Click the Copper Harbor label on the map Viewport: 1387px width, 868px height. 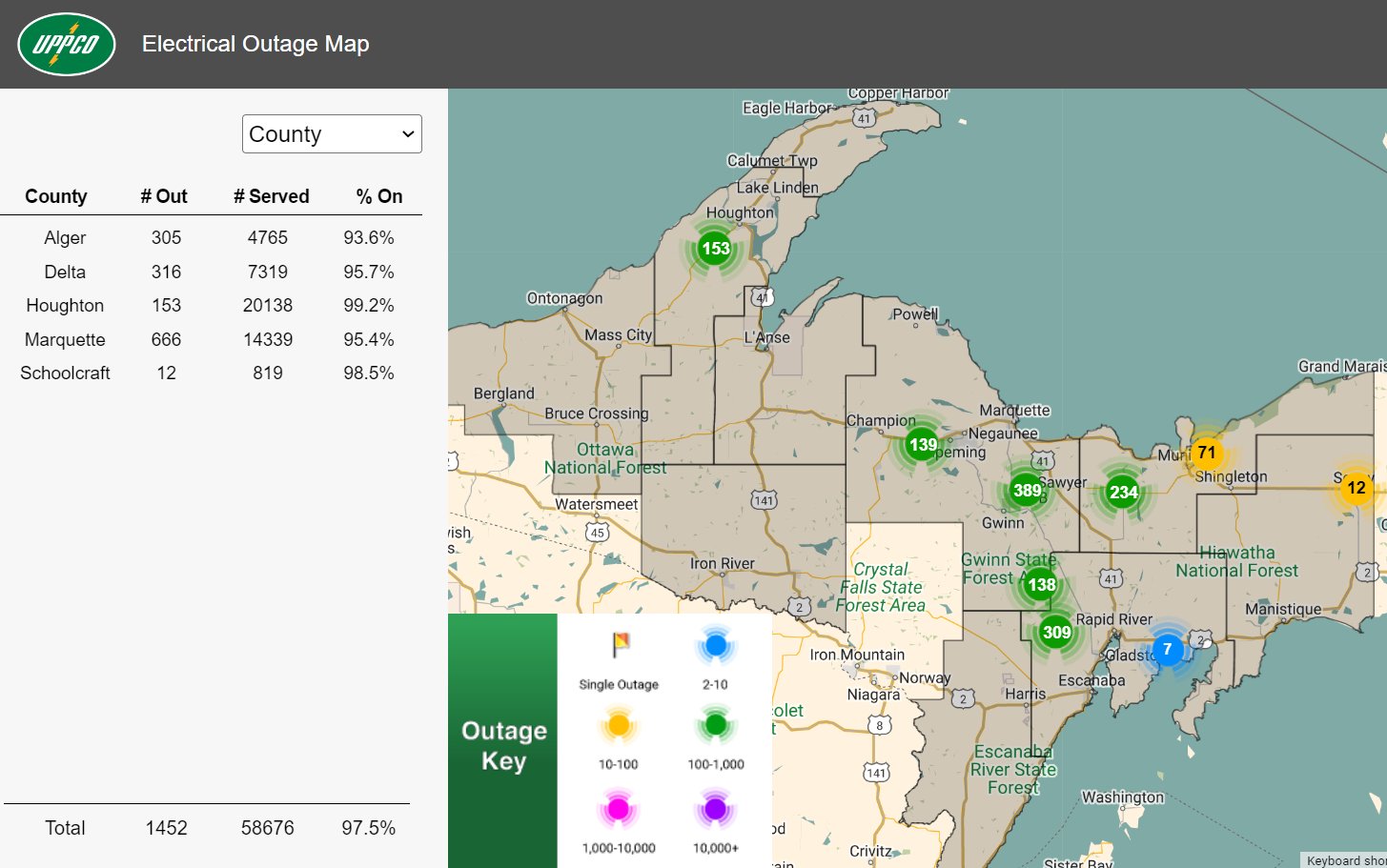898,93
